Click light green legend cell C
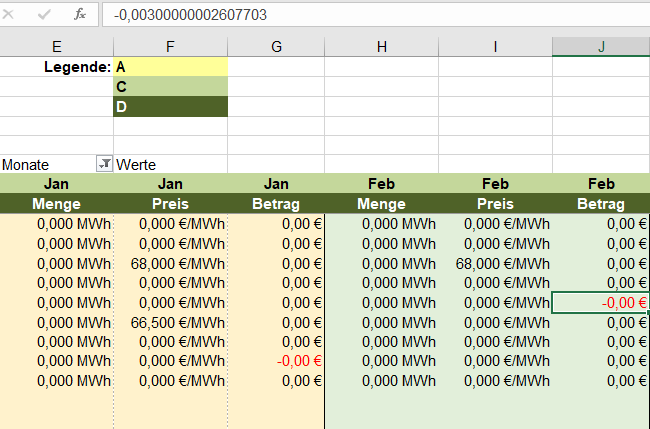Screen dimensions: 650x429 click(170, 87)
